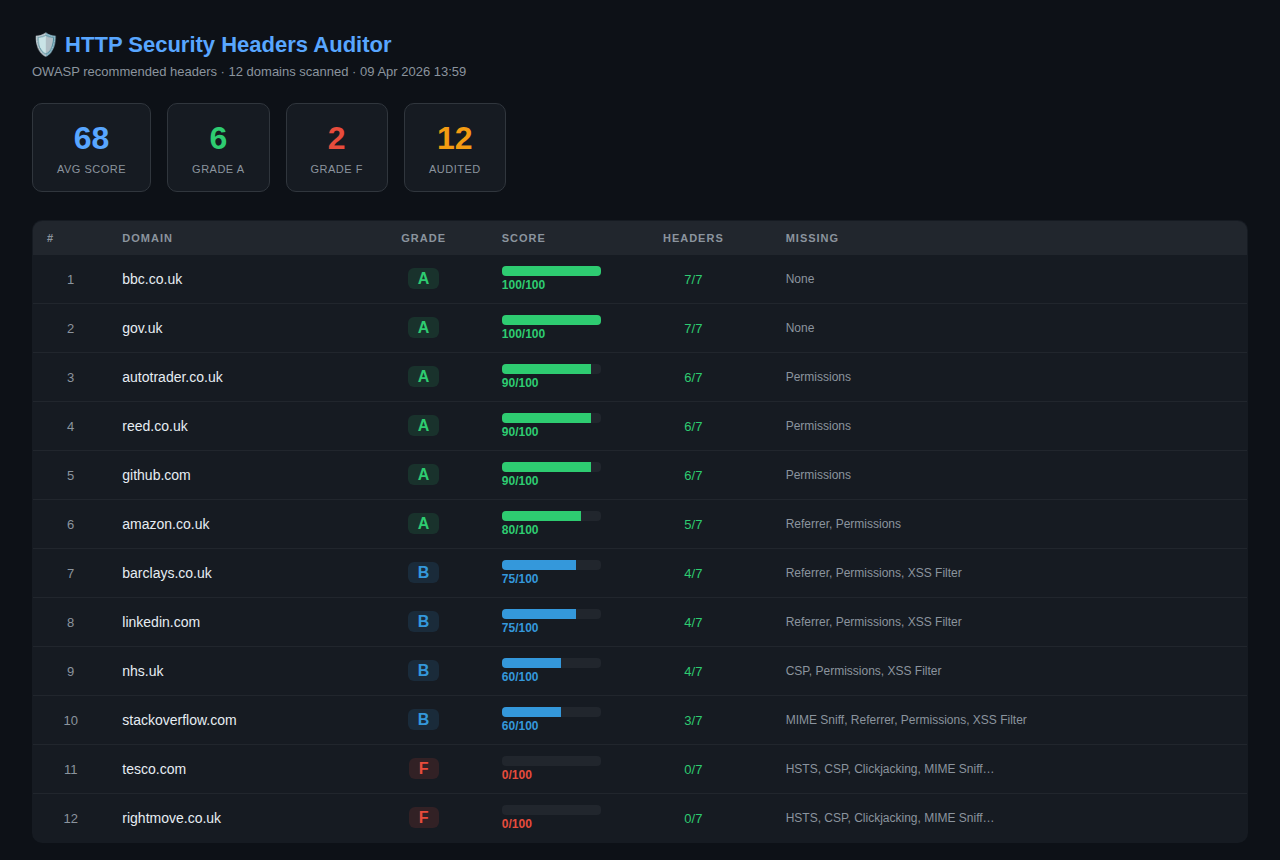Viewport: 1280px width, 860px height.
Task: Select the 12 AUDITED stat card
Action: coord(454,147)
